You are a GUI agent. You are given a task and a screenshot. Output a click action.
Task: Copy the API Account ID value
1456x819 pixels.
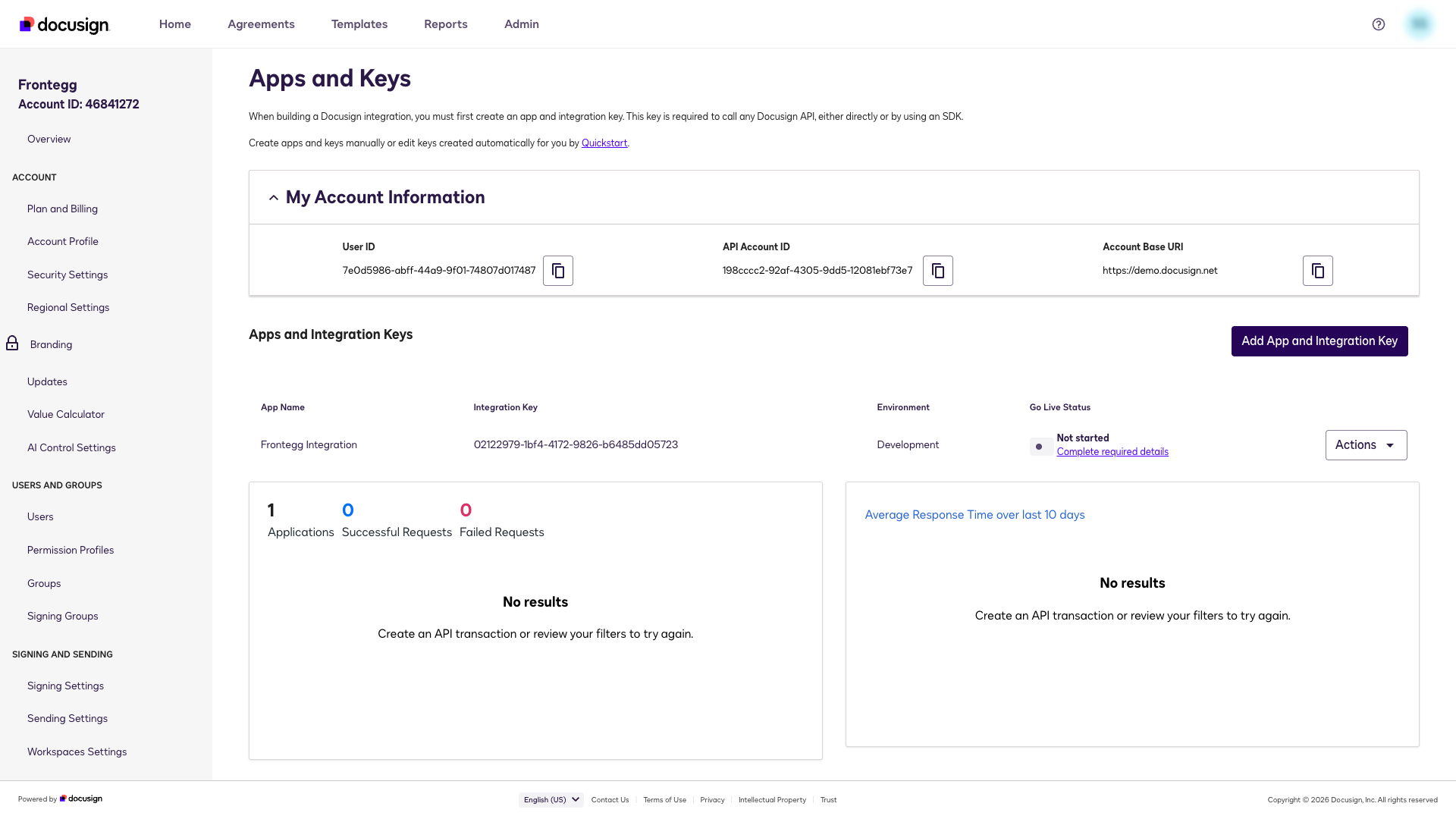[x=937, y=271]
